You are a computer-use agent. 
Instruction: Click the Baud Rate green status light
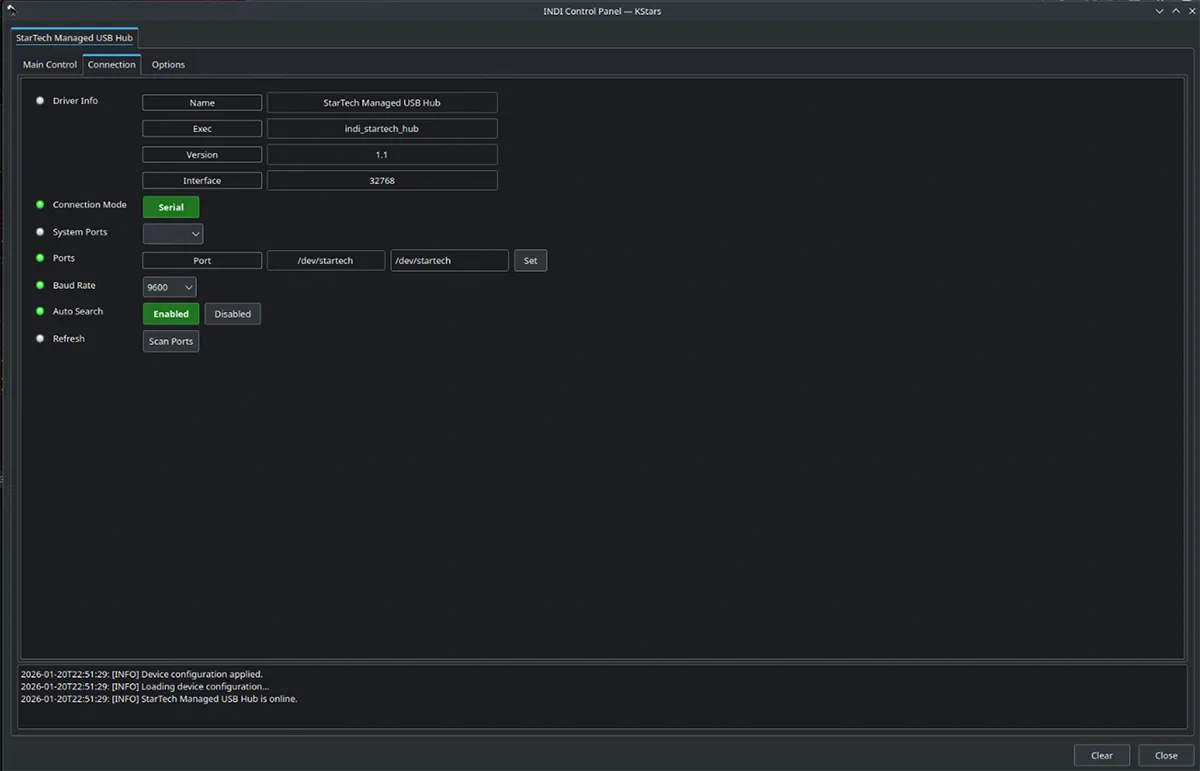click(x=40, y=286)
